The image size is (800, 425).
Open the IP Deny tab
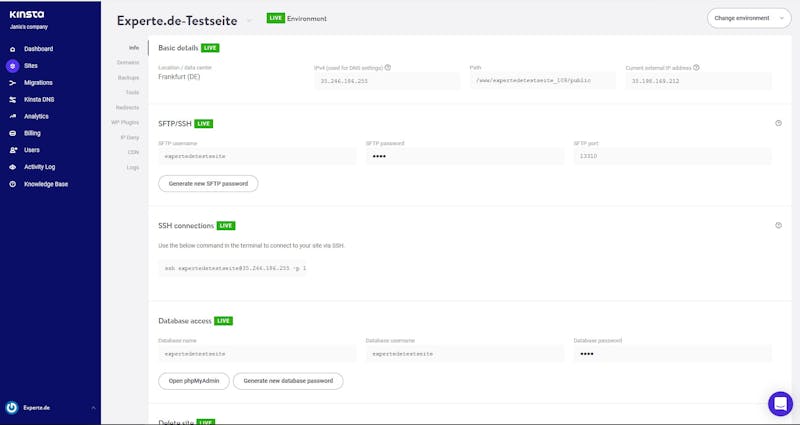pos(130,137)
